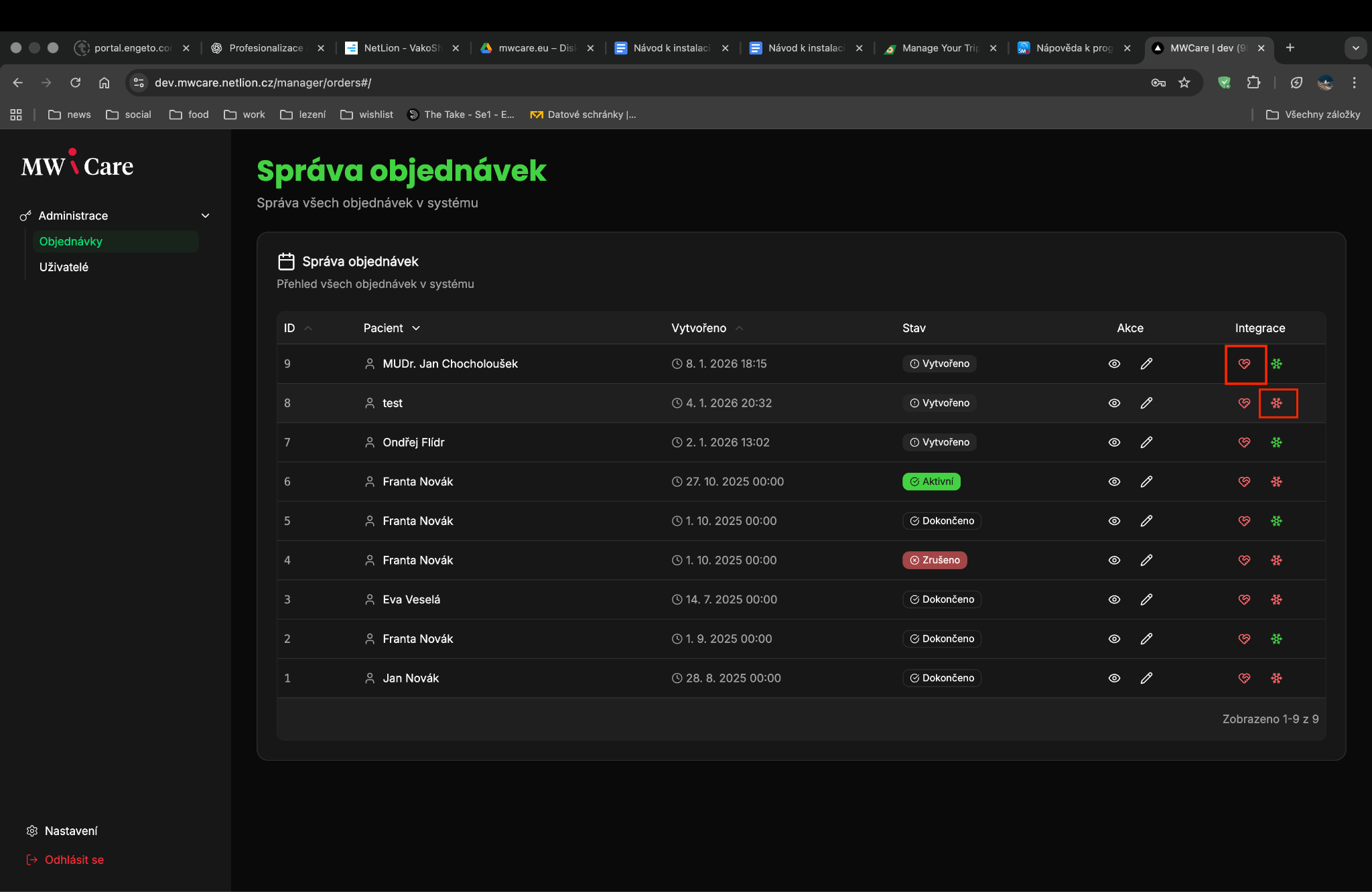The height and width of the screenshot is (892, 1372).
Task: View order 8 details via eye icon
Action: pyautogui.click(x=1114, y=403)
